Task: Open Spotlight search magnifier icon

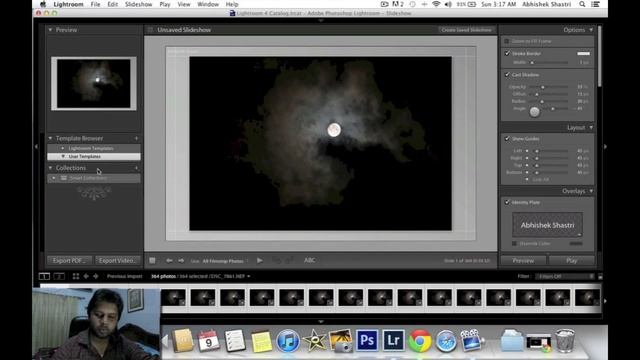Action: (x=582, y=4)
